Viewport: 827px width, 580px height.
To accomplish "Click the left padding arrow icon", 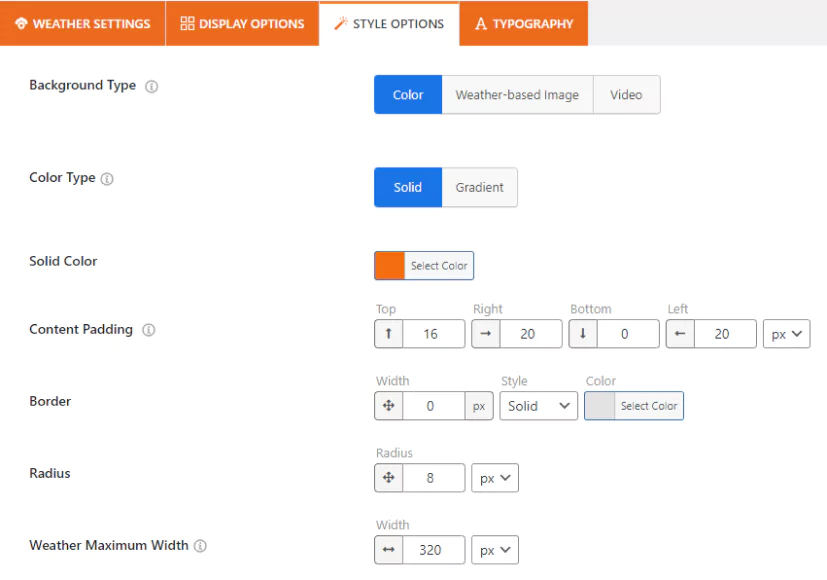I will coord(680,334).
